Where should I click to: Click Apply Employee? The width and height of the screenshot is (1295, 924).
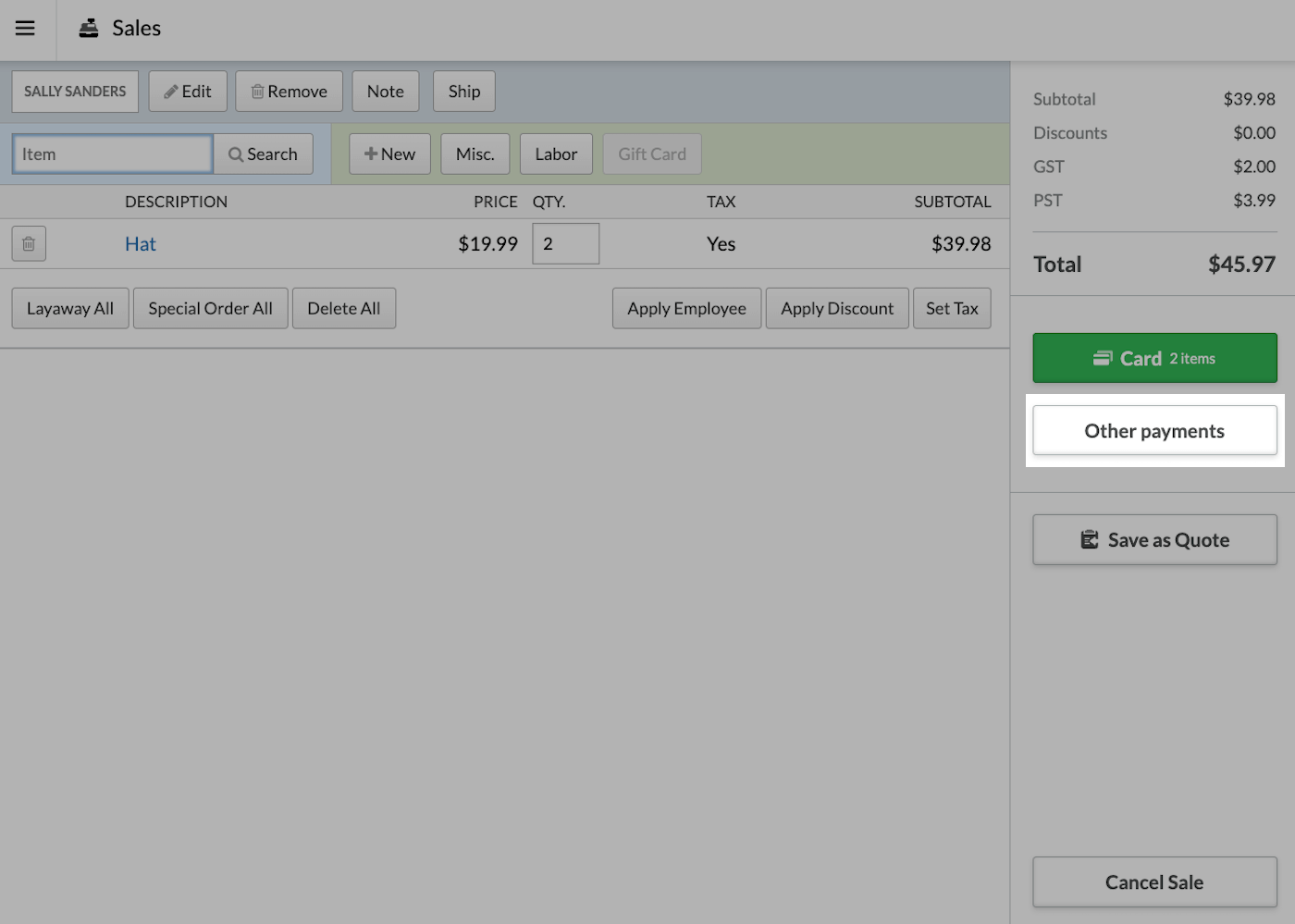(686, 309)
